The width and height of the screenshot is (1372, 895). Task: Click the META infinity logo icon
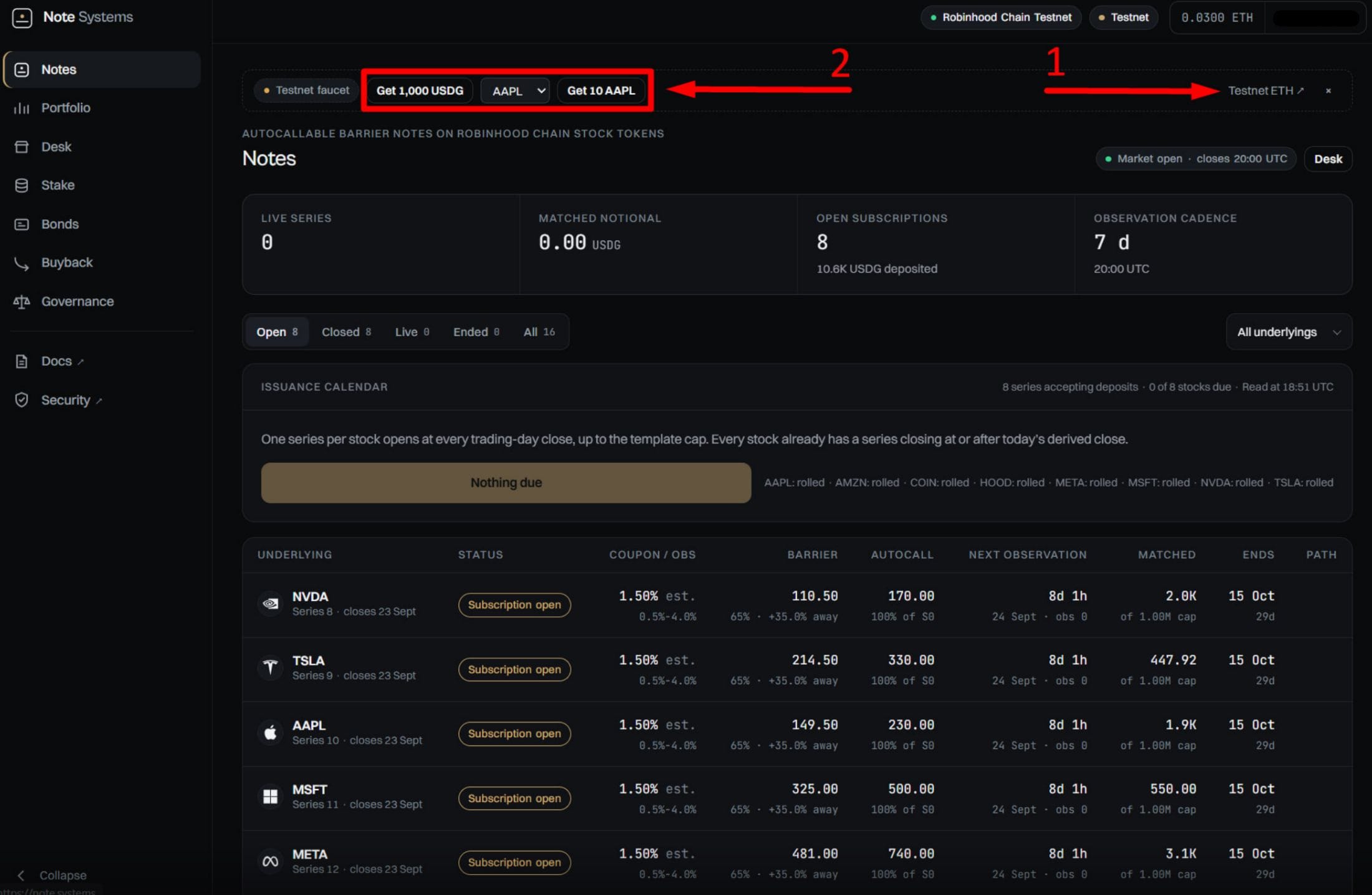270,861
